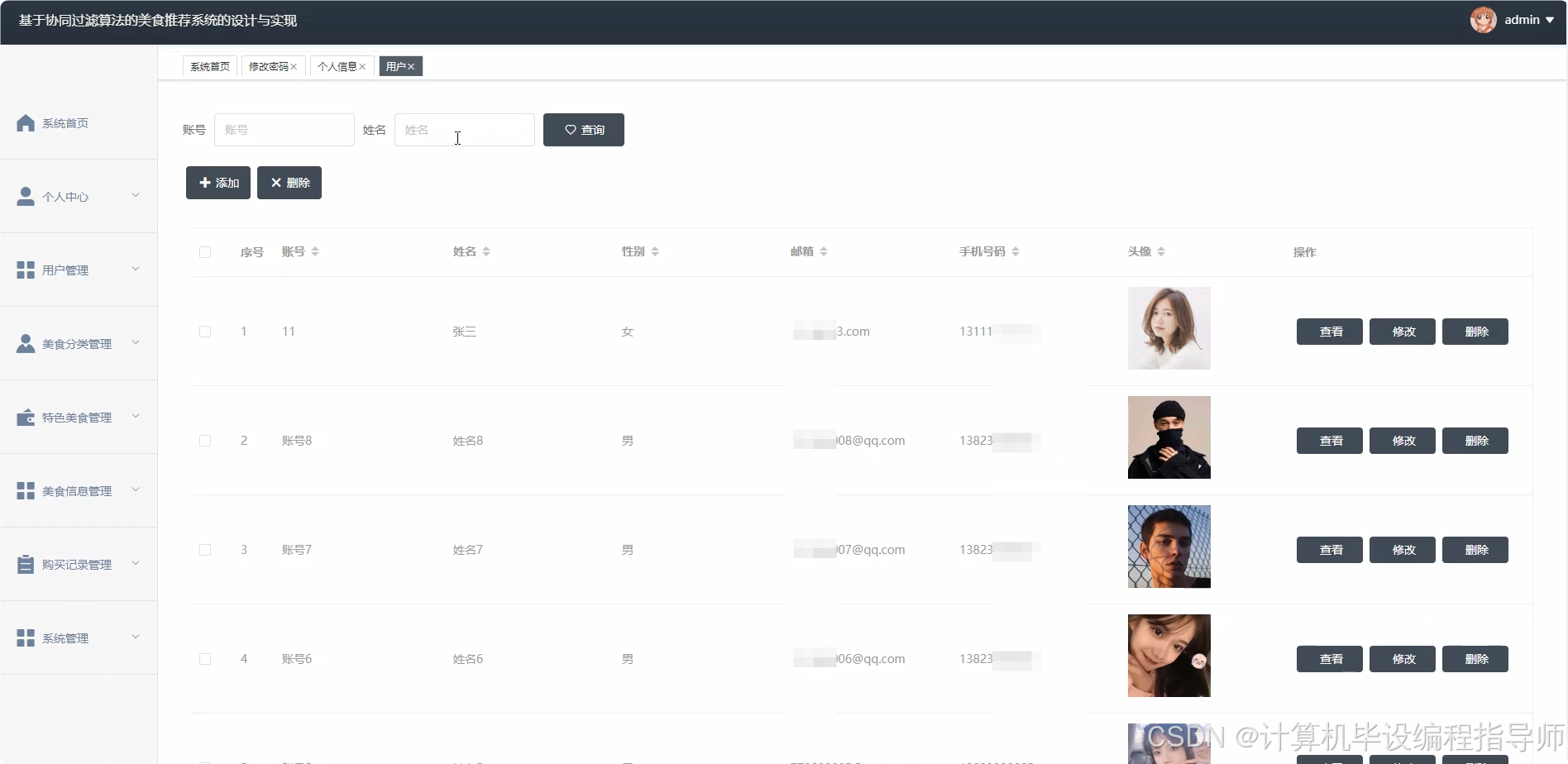Expand the 系统管理 menu chevron

click(136, 637)
